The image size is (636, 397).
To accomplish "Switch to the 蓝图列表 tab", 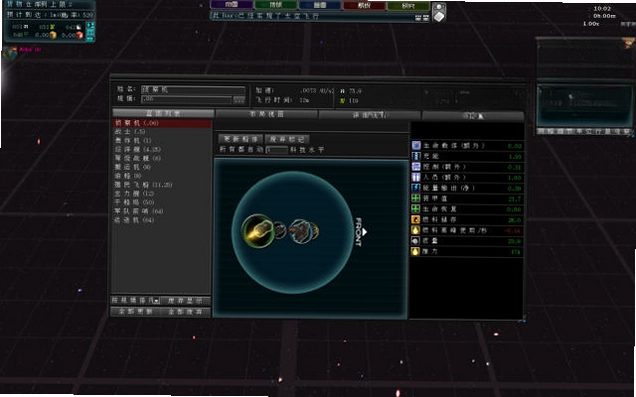I will point(163,113).
